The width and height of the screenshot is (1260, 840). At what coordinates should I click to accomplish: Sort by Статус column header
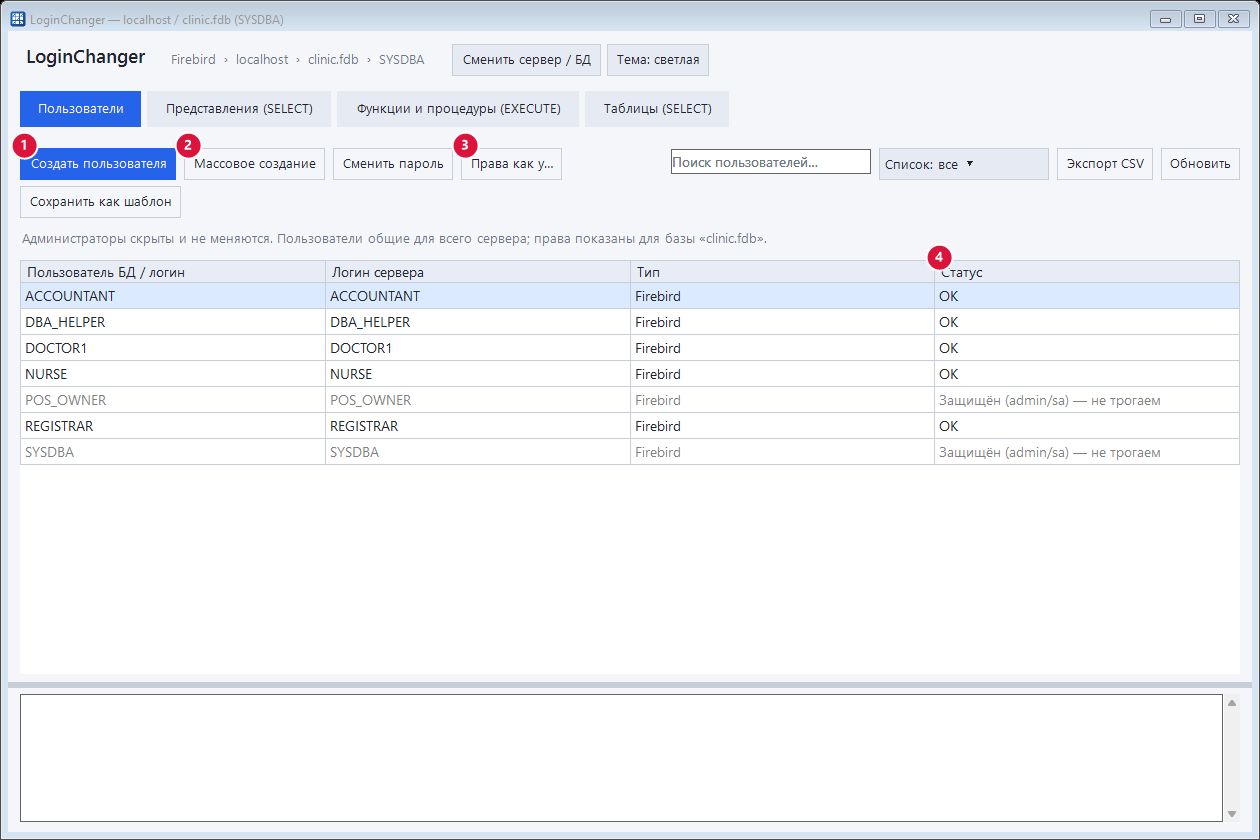[1087, 272]
